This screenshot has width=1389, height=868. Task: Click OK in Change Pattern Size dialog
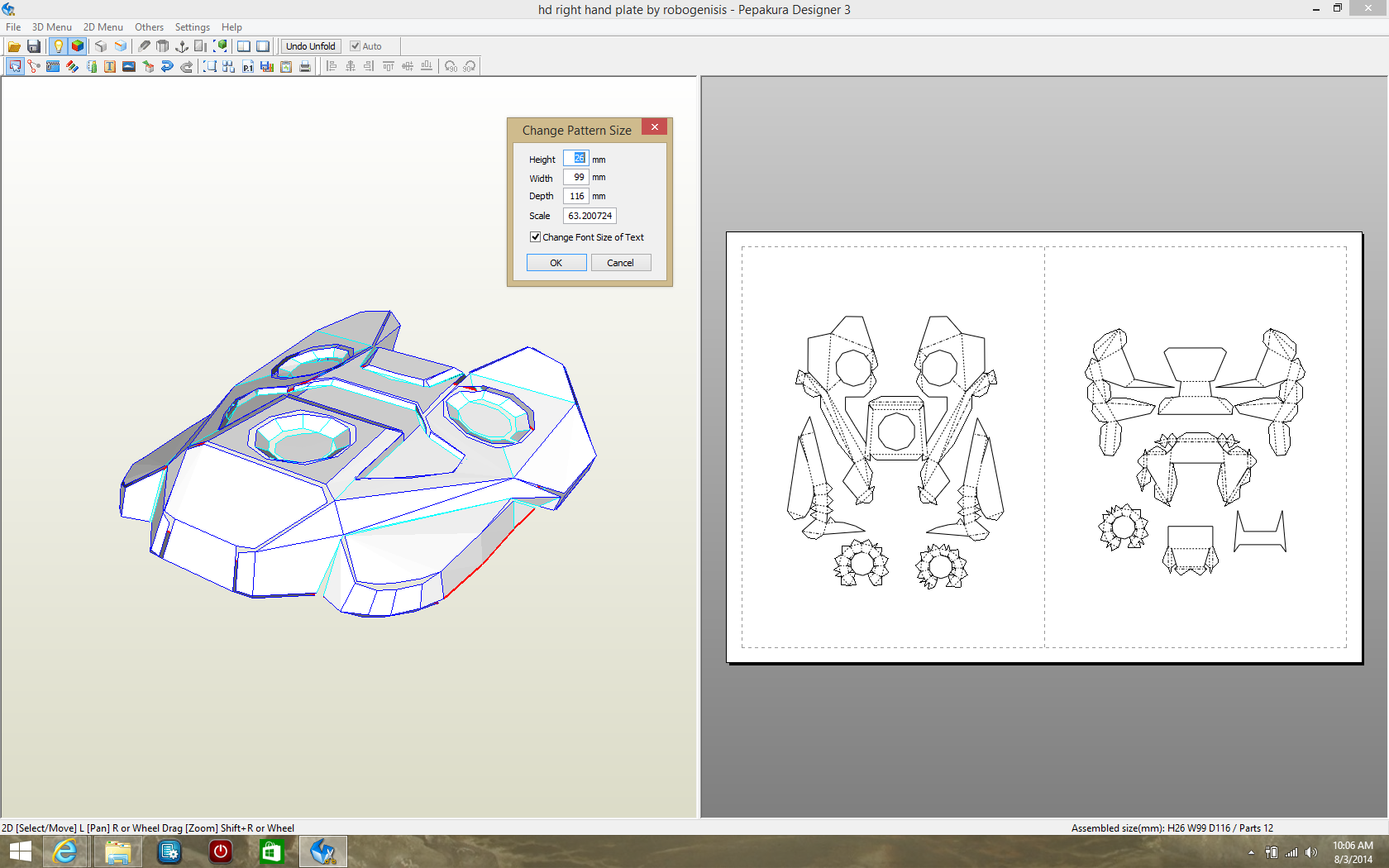pos(556,263)
